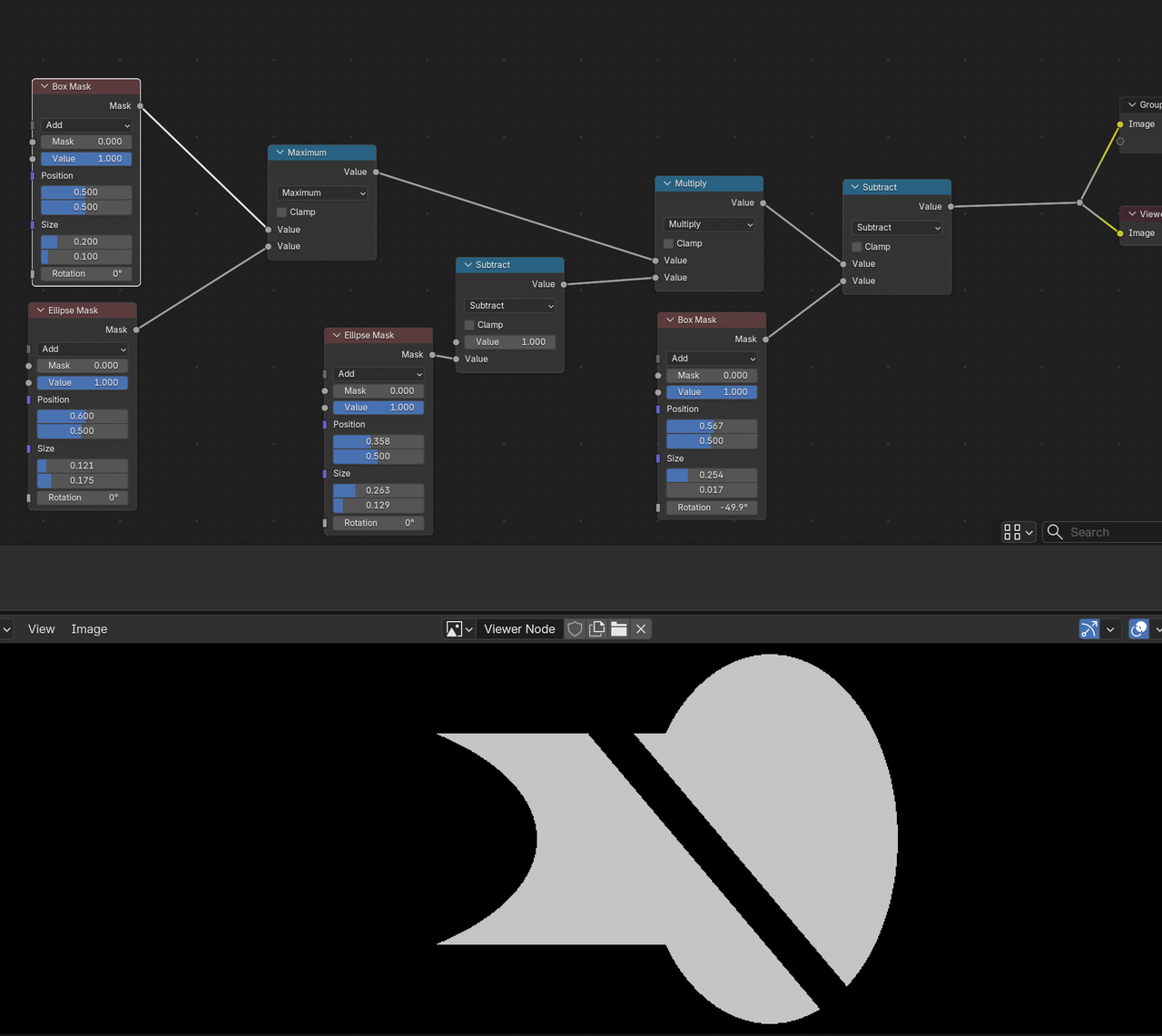Click the 0.129 size slider on Ellipse Mask
The width and height of the screenshot is (1162, 1036).
point(379,506)
